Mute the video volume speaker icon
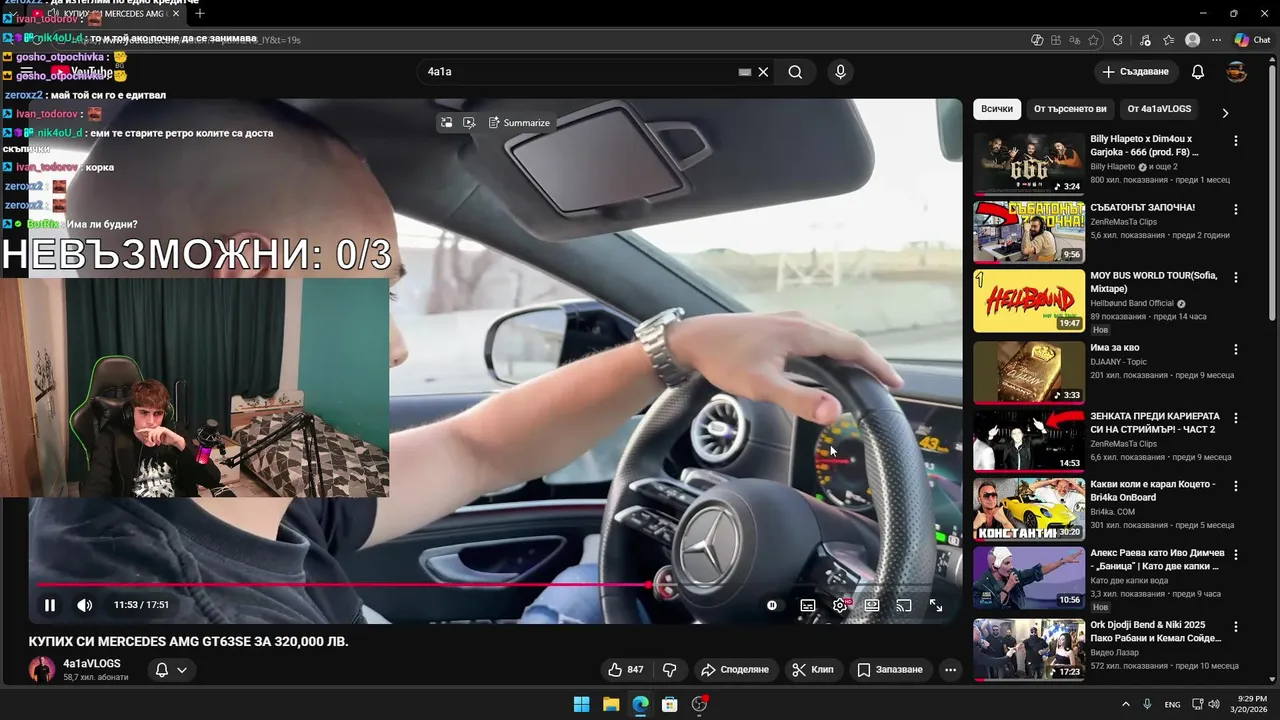This screenshot has height=720, width=1280. pyautogui.click(x=85, y=605)
